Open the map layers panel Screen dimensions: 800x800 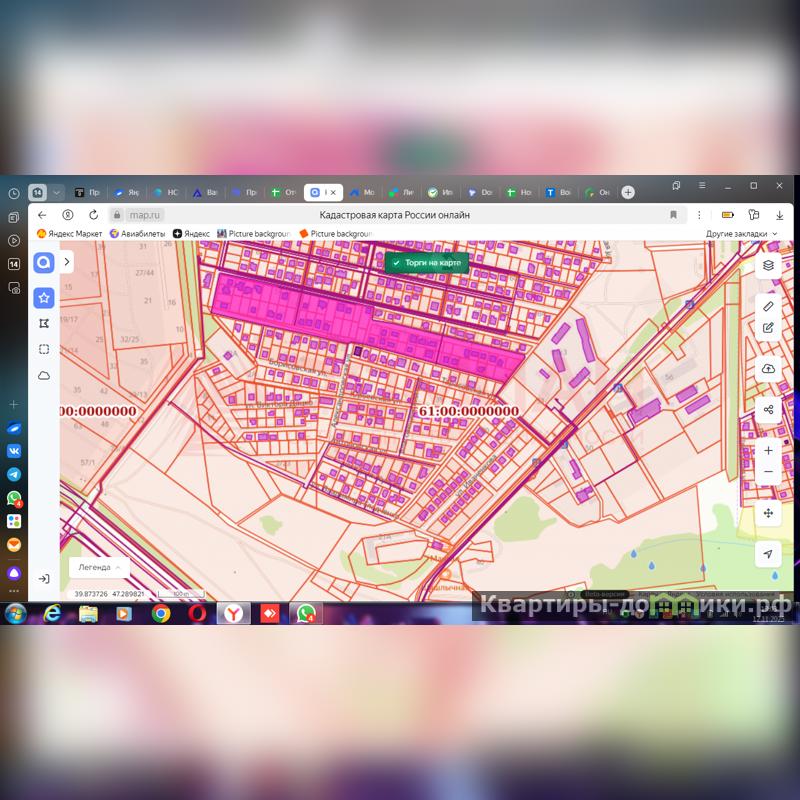pyautogui.click(x=768, y=265)
